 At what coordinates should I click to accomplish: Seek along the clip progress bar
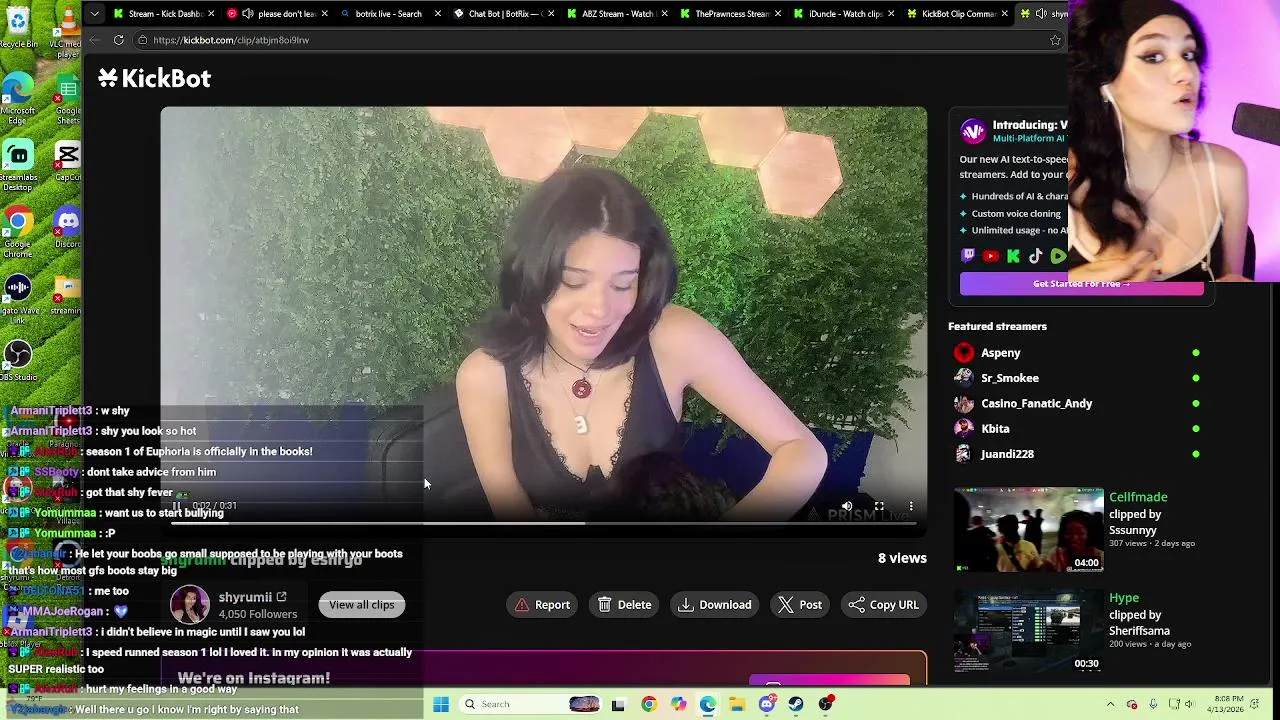pyautogui.click(x=544, y=522)
